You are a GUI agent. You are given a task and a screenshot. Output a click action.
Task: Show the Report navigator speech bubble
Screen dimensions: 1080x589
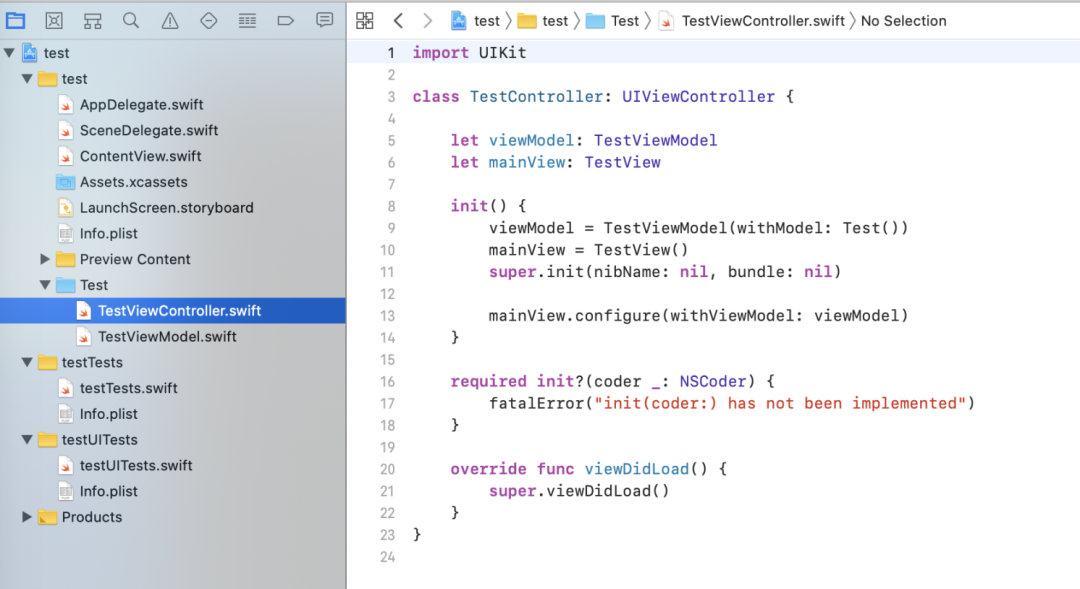click(324, 21)
